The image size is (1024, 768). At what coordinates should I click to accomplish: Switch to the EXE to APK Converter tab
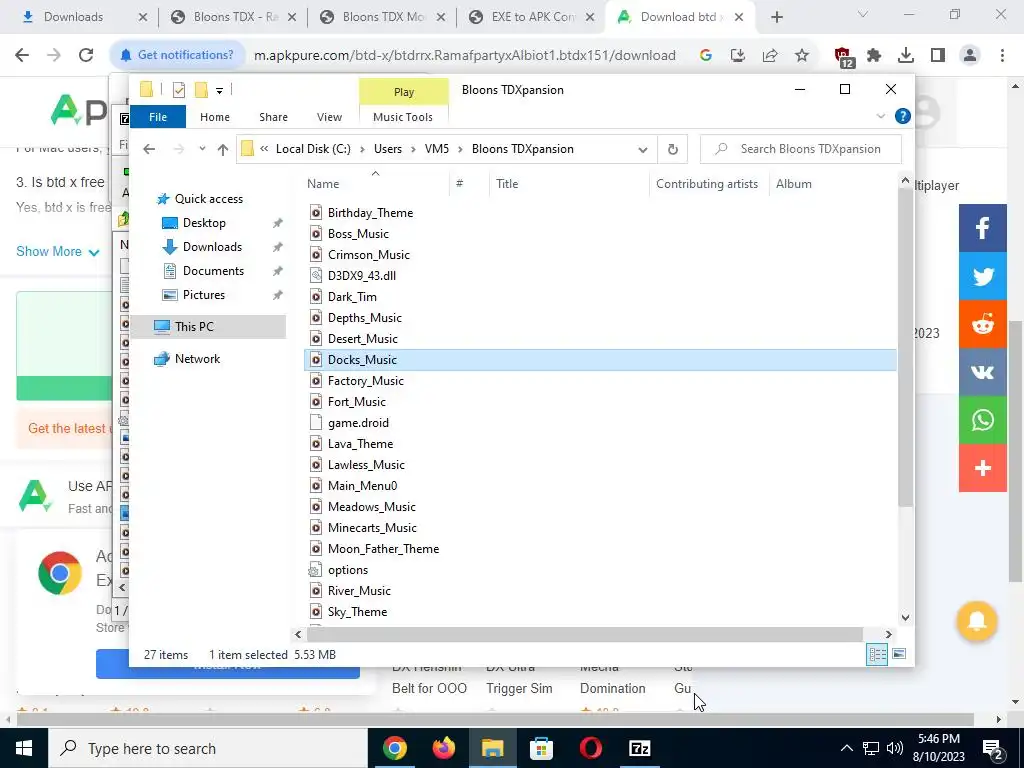(534, 17)
